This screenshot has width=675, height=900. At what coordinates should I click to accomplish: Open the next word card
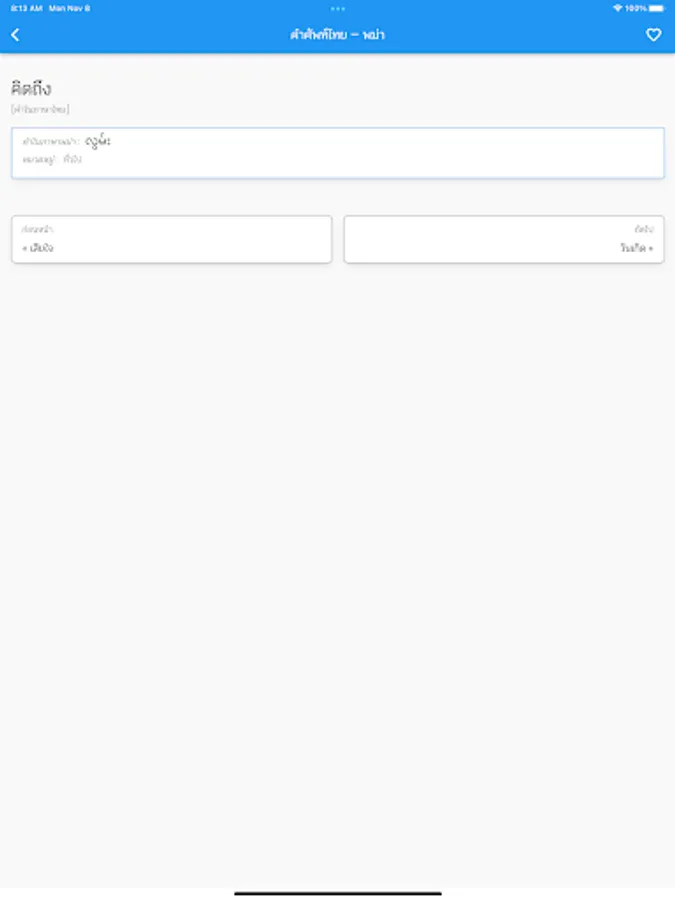click(x=504, y=239)
